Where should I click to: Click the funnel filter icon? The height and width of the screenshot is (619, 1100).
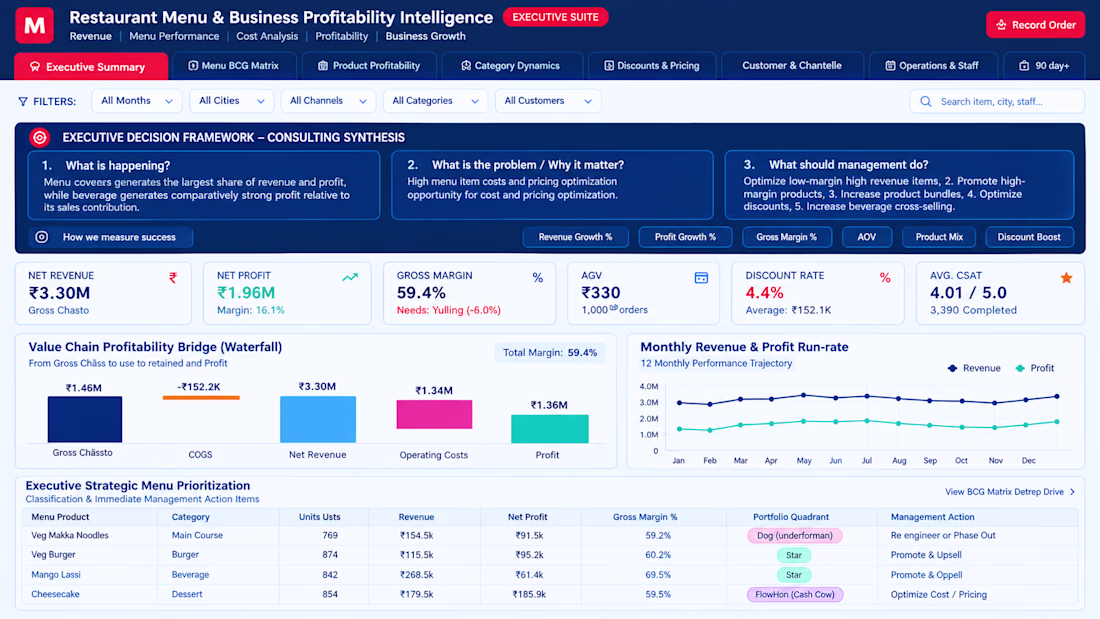[x=23, y=102]
